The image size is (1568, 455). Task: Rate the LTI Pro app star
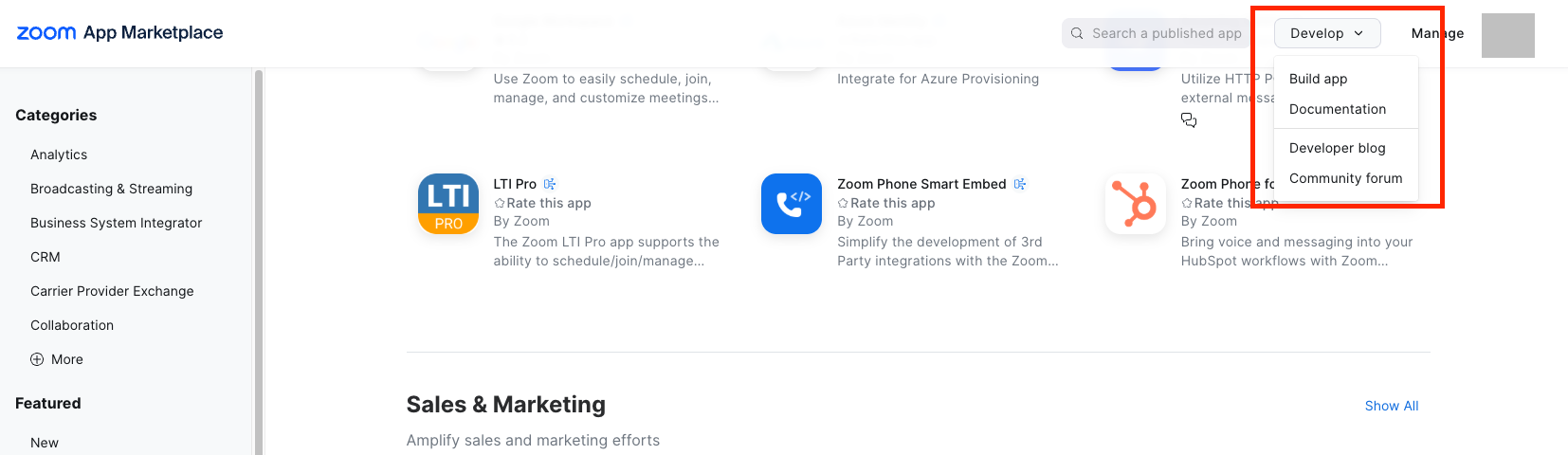[x=500, y=203]
